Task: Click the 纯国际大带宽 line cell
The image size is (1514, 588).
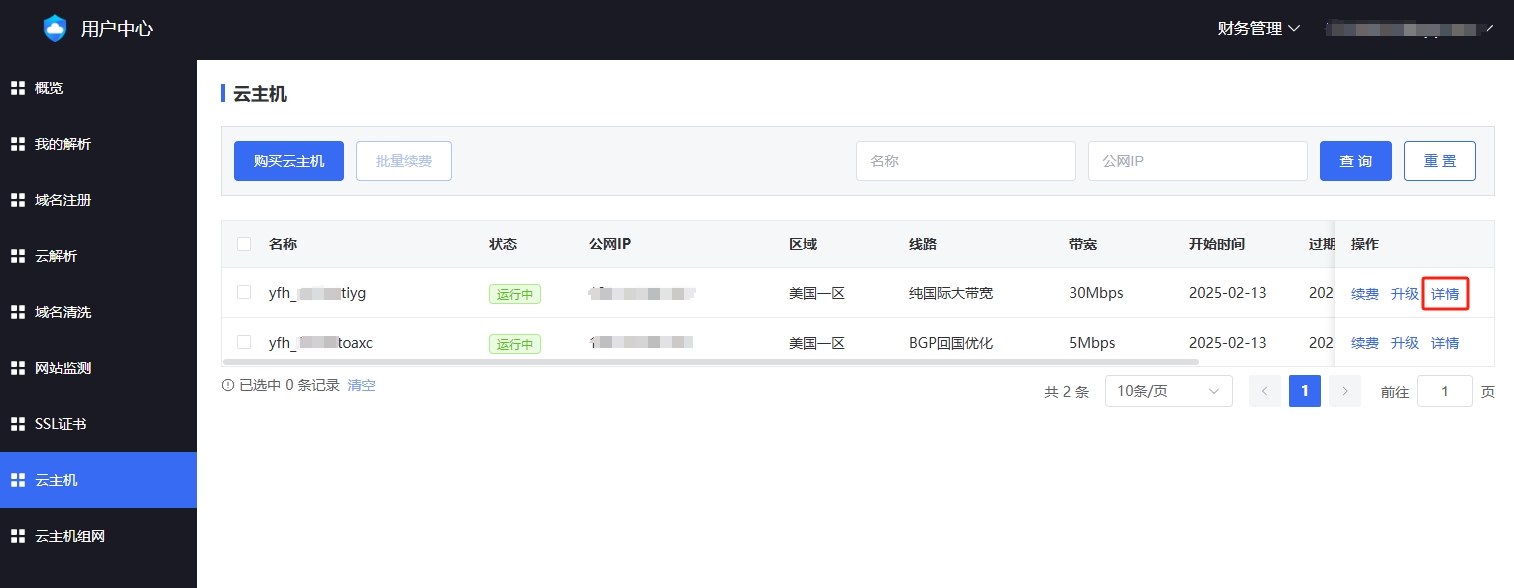Action: 951,293
